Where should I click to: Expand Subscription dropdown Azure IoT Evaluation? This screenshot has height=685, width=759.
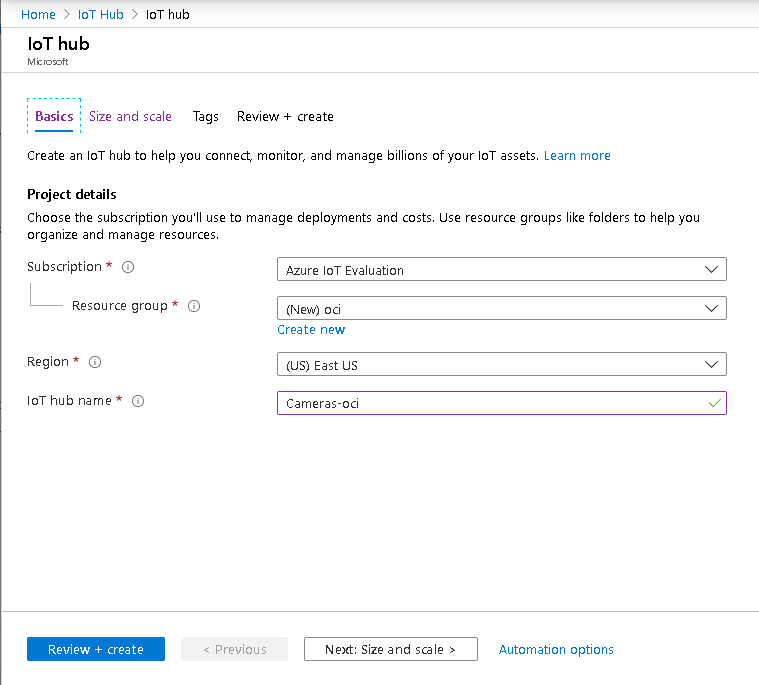click(x=501, y=269)
